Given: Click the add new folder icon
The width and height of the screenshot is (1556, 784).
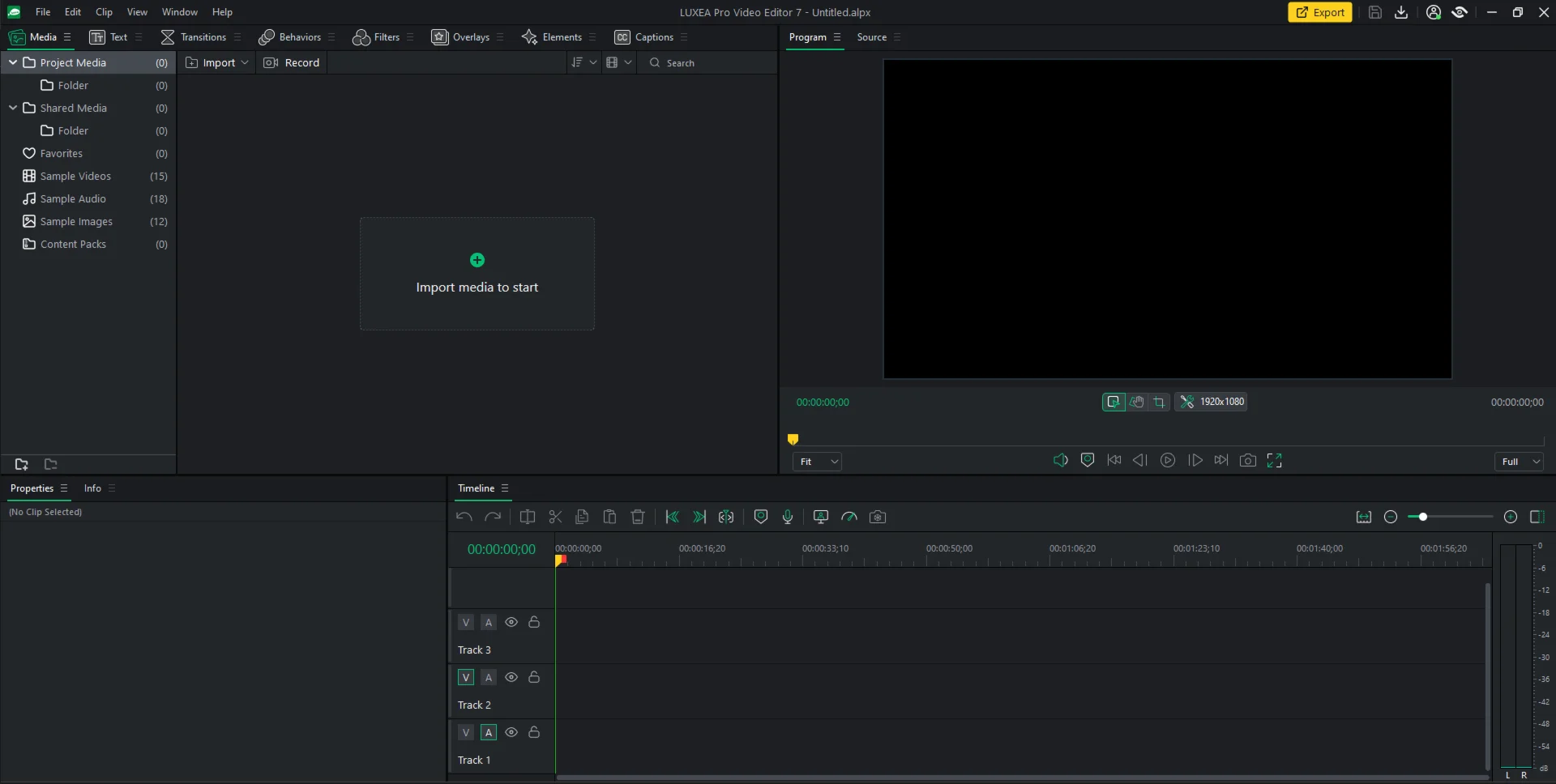Looking at the screenshot, I should click(22, 464).
